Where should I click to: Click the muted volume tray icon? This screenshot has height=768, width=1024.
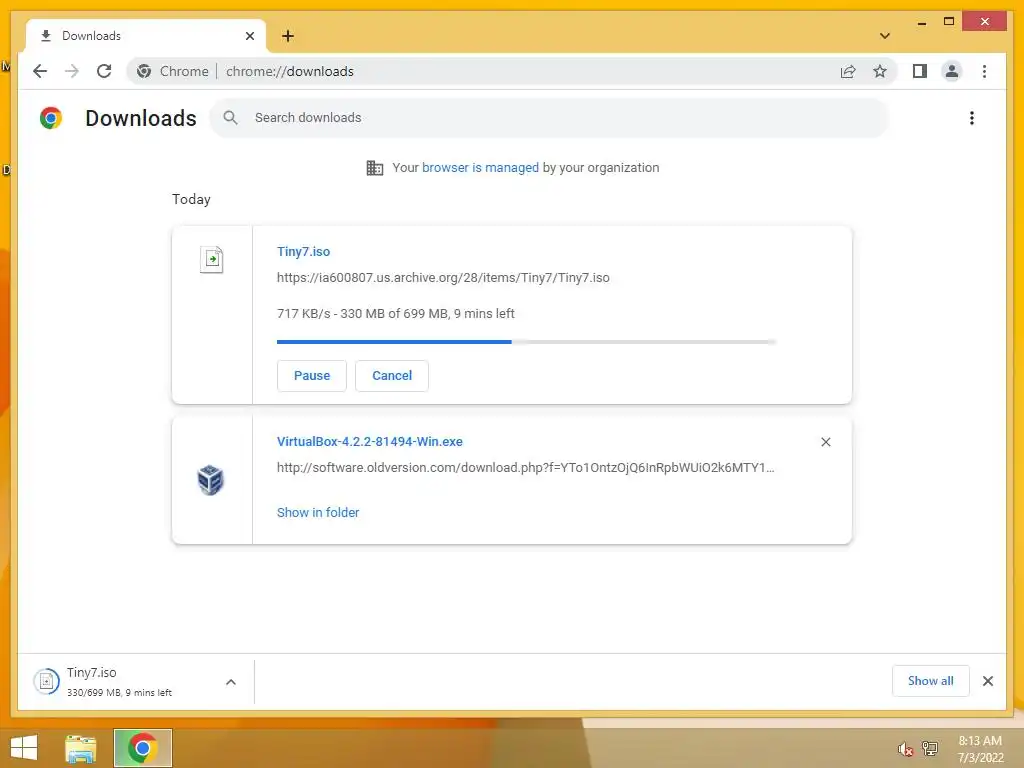coord(904,749)
